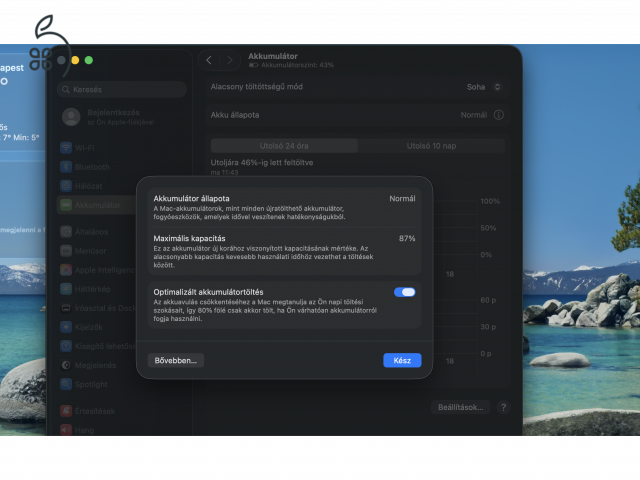Switch to Utolsó 24 óra tab
Viewport: 640px width, 480px height.
pyautogui.click(x=284, y=146)
